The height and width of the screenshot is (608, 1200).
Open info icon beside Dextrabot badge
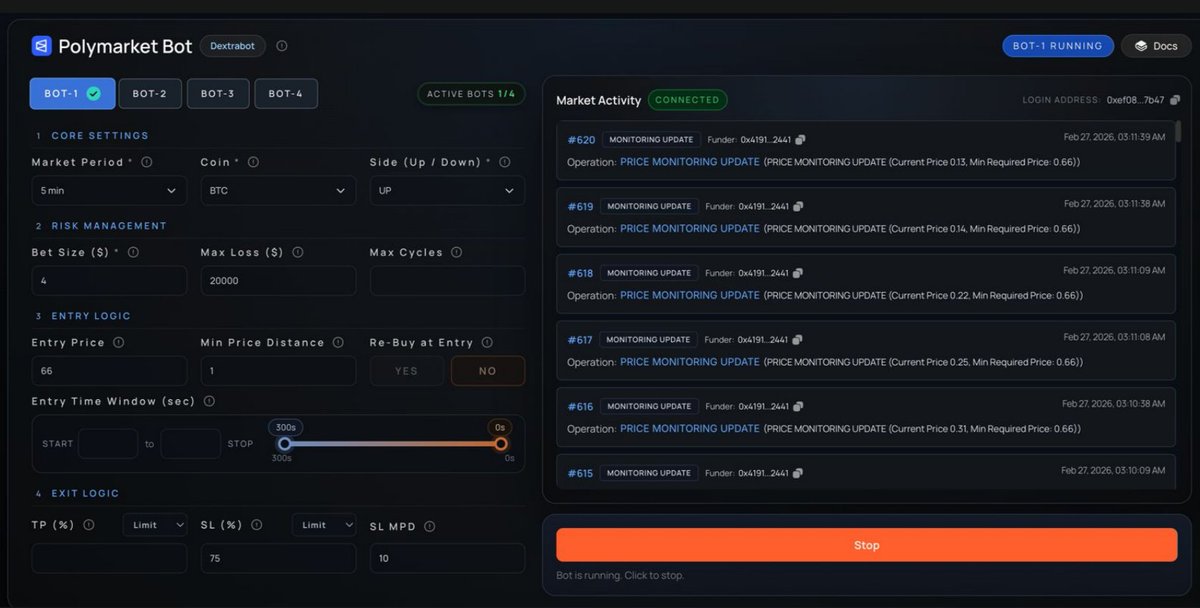coord(282,46)
